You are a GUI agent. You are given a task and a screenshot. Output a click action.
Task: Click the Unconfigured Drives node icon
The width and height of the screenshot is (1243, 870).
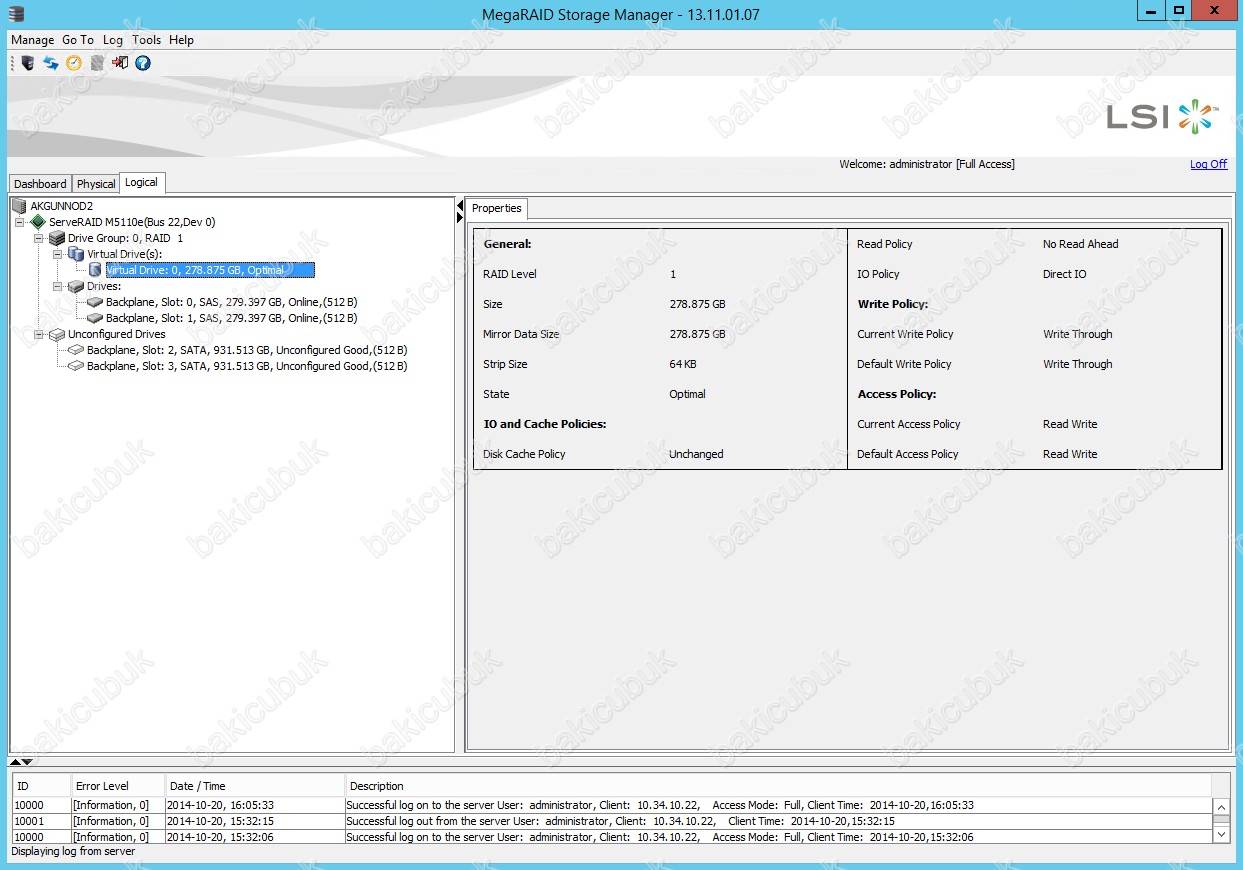pos(57,334)
